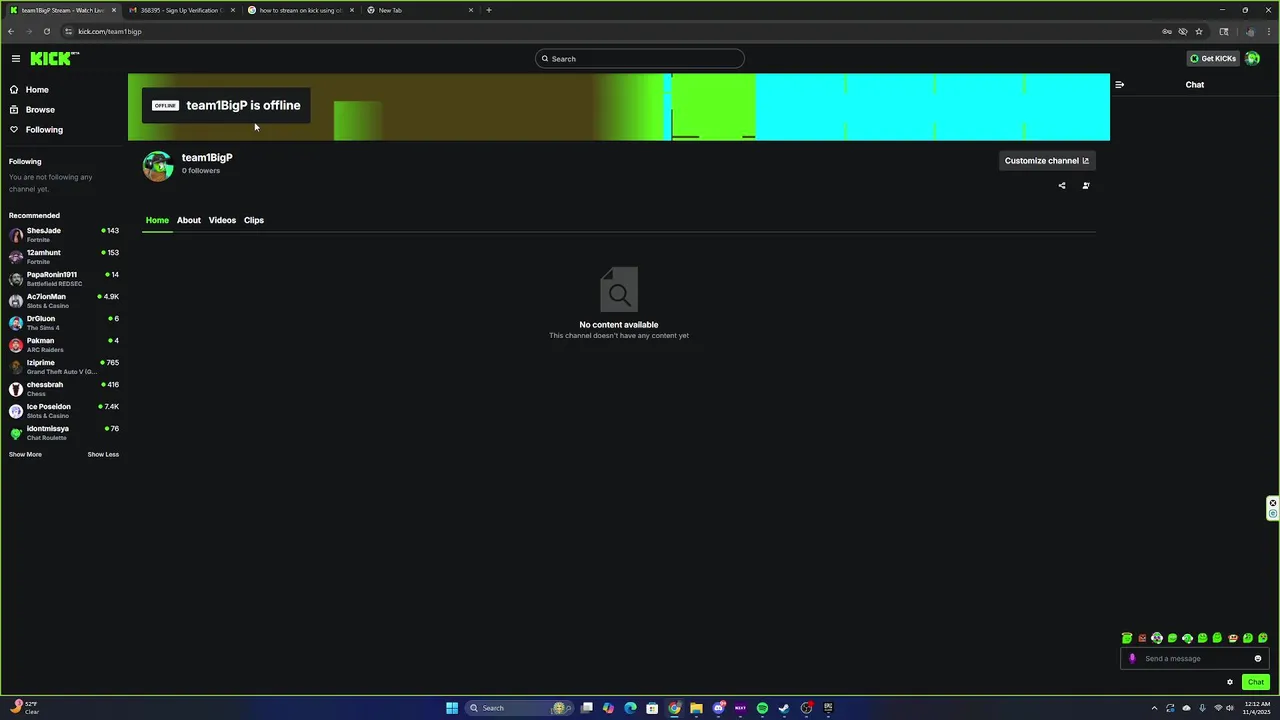This screenshot has width=1280, height=720.
Task: Open the Videos tab
Action: tap(222, 220)
